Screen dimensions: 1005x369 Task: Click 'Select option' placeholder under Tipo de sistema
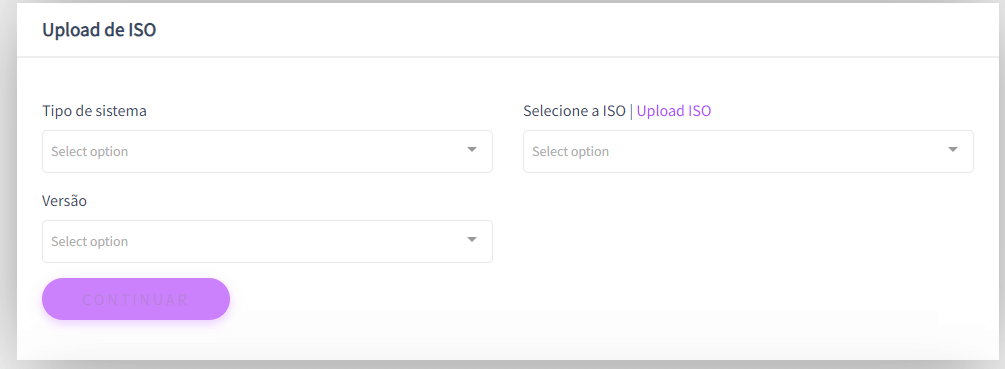click(90, 152)
